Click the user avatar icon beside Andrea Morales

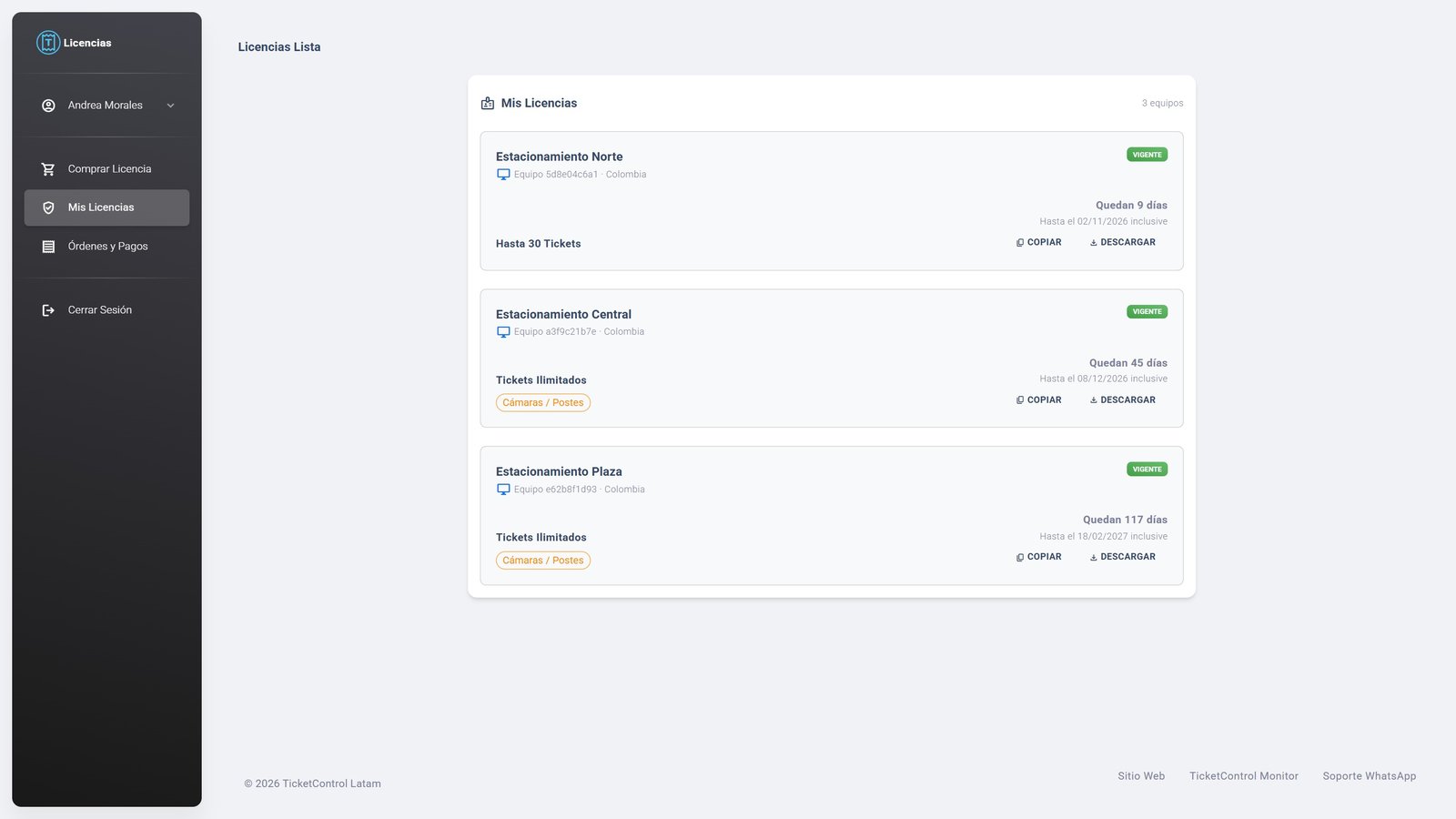tap(48, 106)
